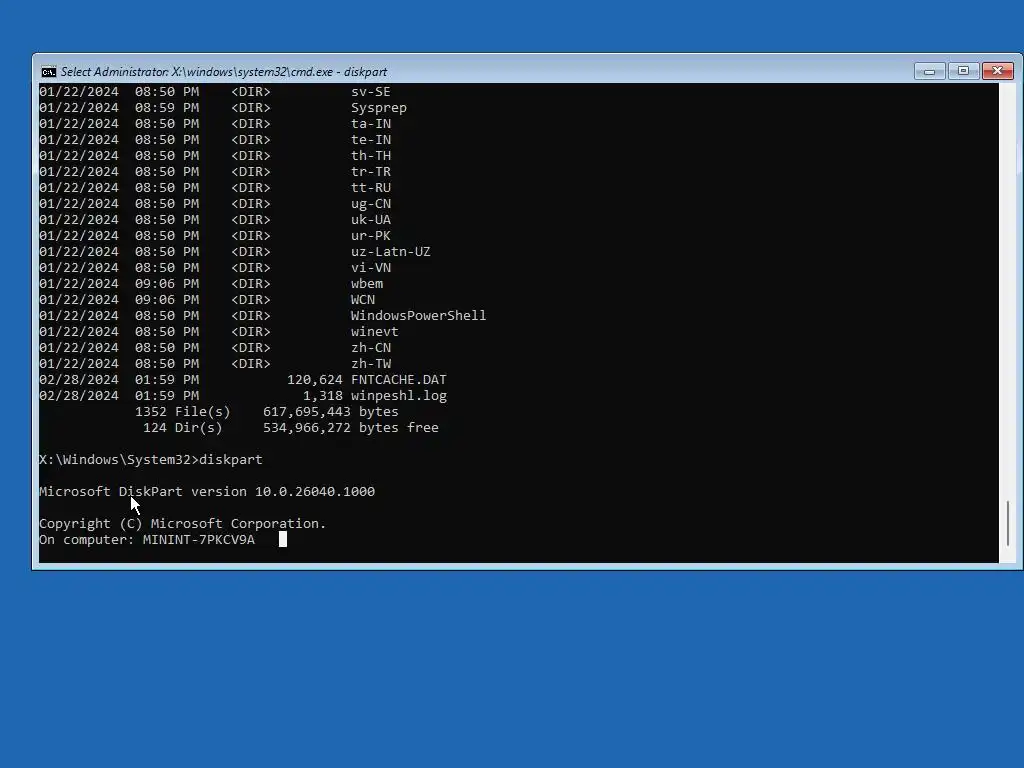Click the computer name 'MININT-7PKCV9A'
This screenshot has height=768, width=1024.
click(x=199, y=539)
